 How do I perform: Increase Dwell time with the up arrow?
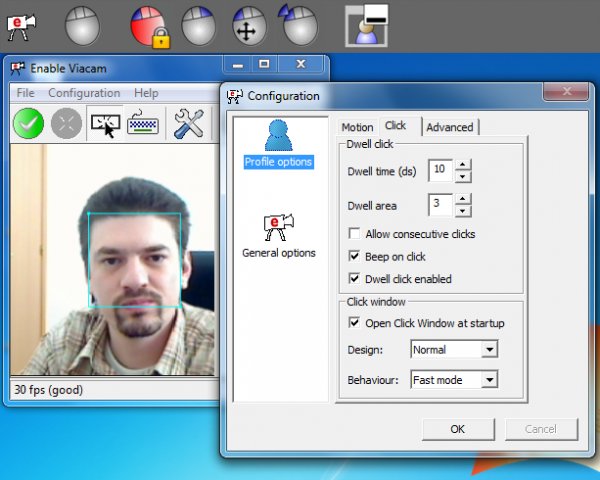tap(462, 165)
